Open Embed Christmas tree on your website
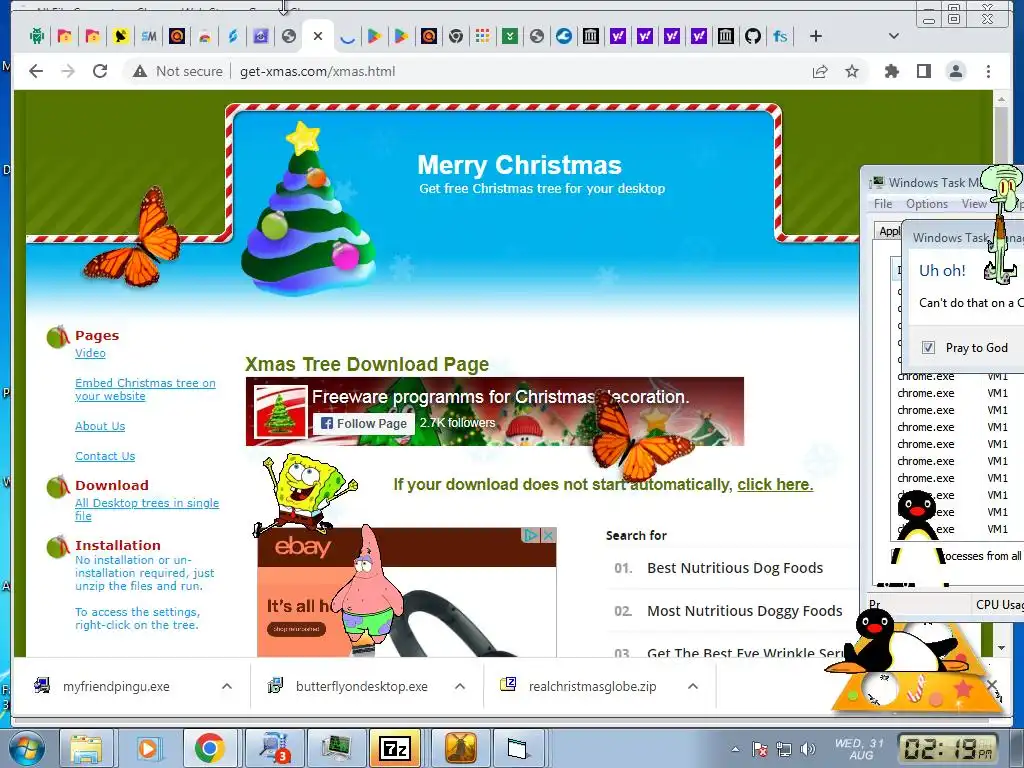 click(145, 389)
